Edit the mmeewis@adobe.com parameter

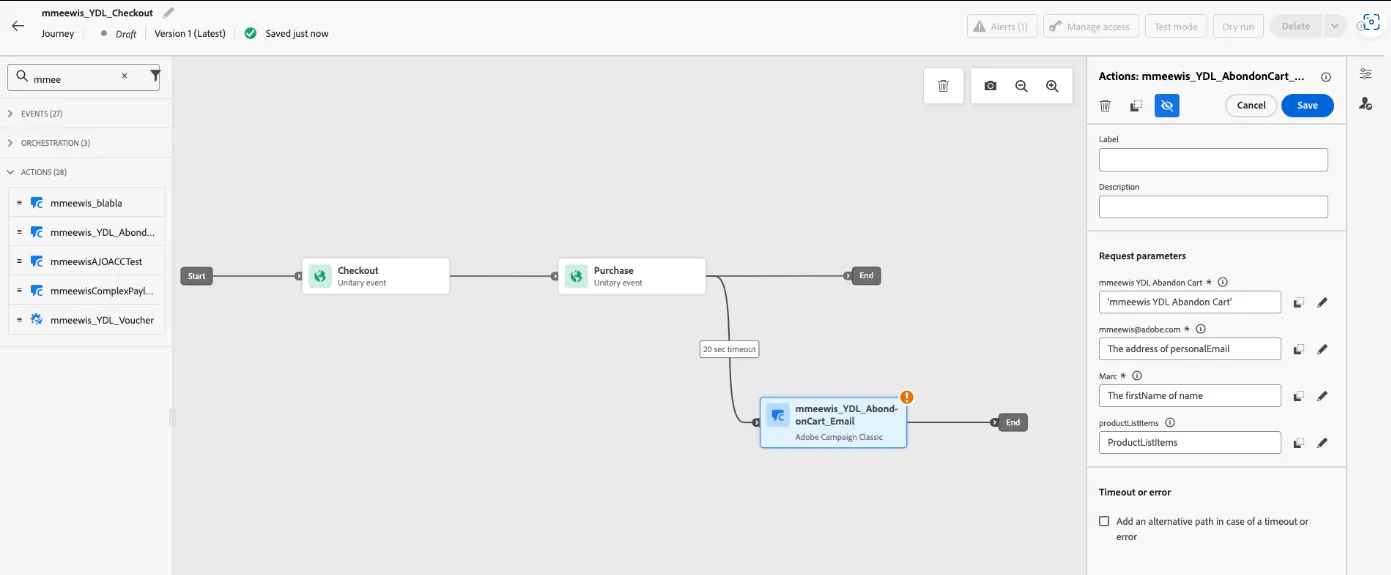[1322, 349]
